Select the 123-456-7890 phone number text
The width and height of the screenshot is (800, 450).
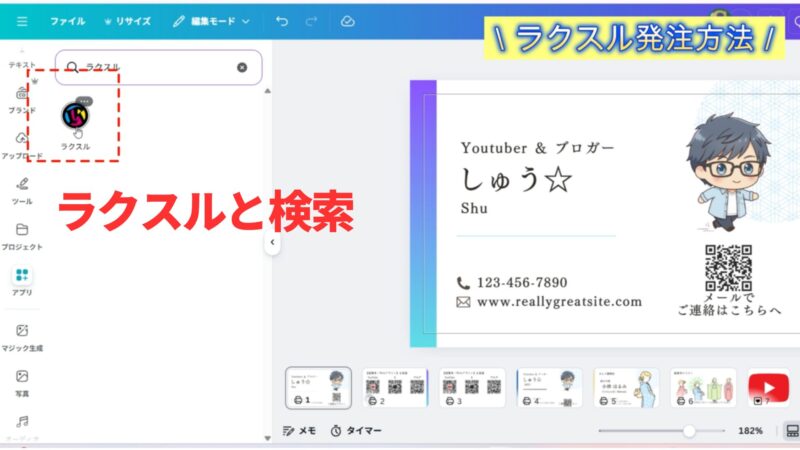[522, 283]
